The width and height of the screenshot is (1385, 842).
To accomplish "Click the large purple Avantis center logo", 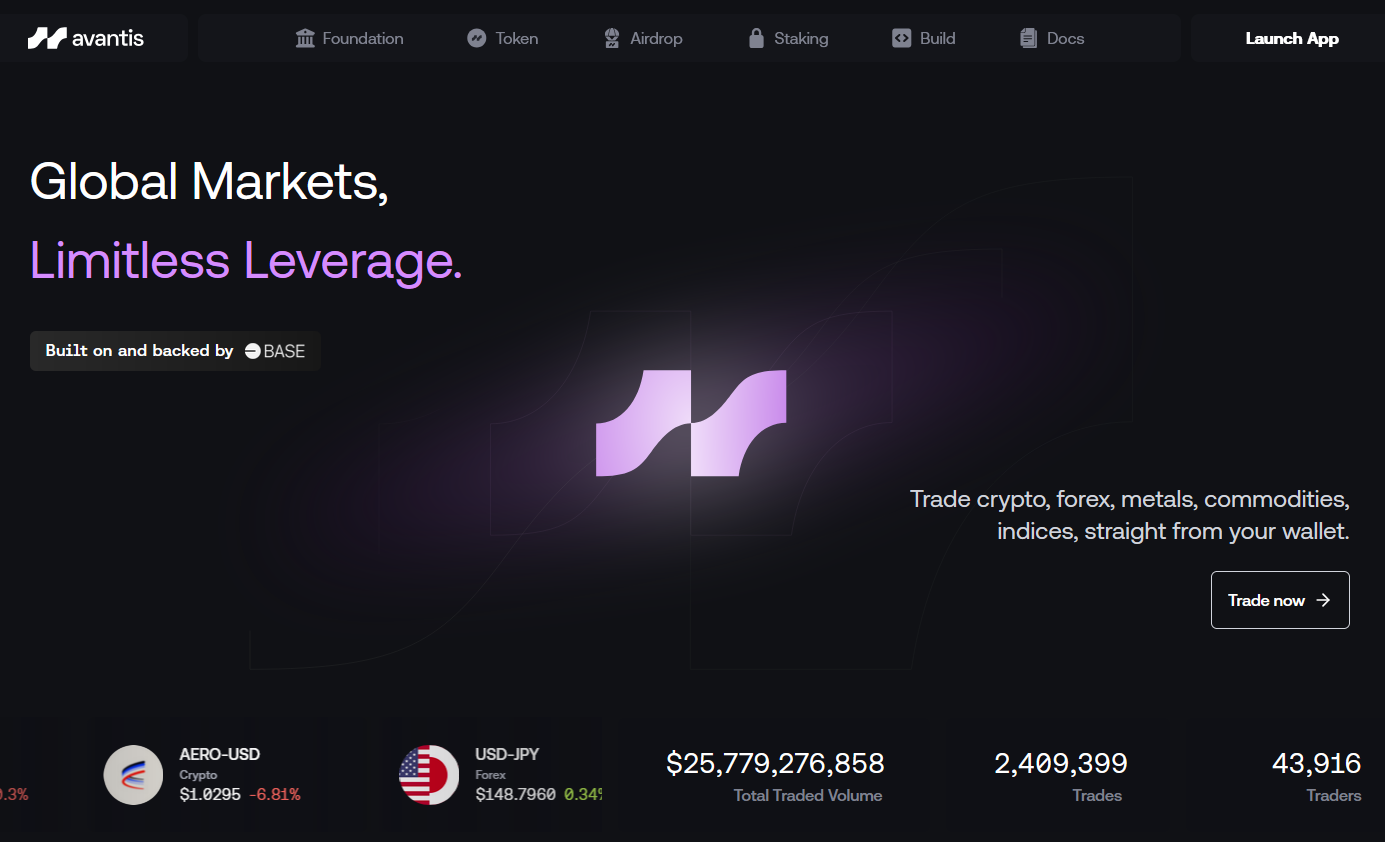I will tap(691, 423).
